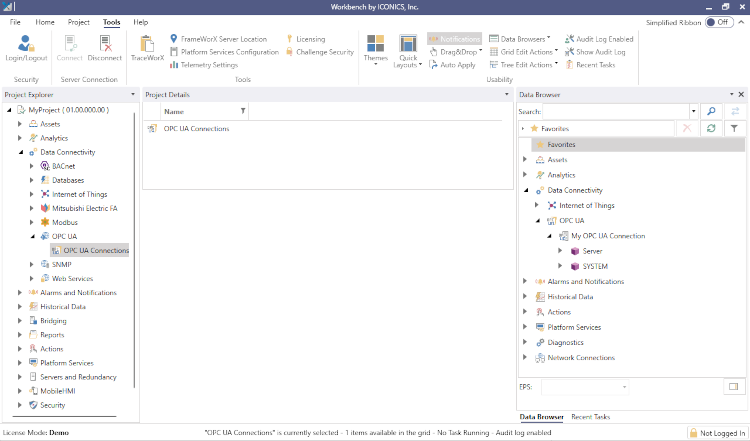Screen dimensions: 750x441
Task: Open Data Browsers dropdown
Action: point(519,39)
